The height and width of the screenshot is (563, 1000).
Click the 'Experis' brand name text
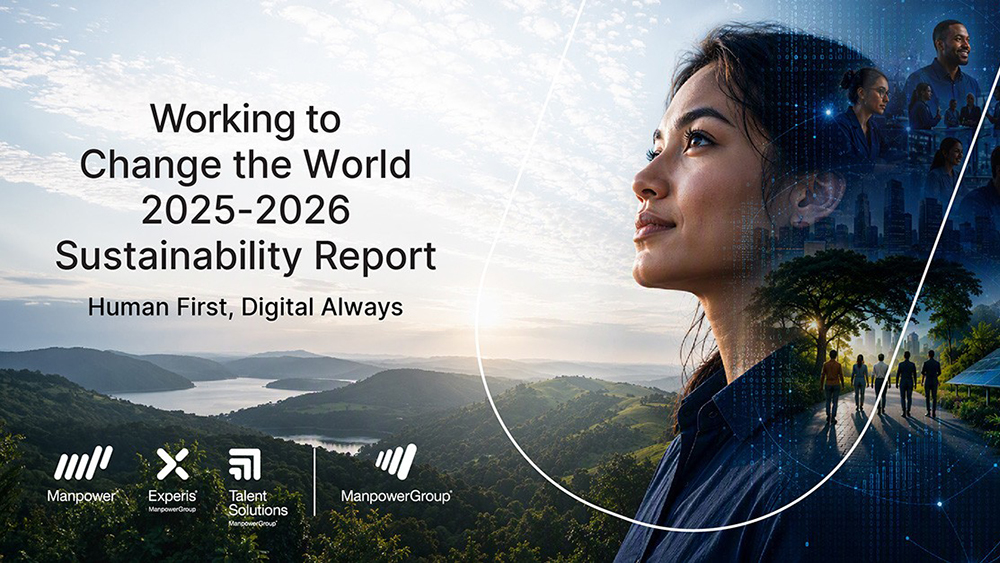(x=173, y=495)
